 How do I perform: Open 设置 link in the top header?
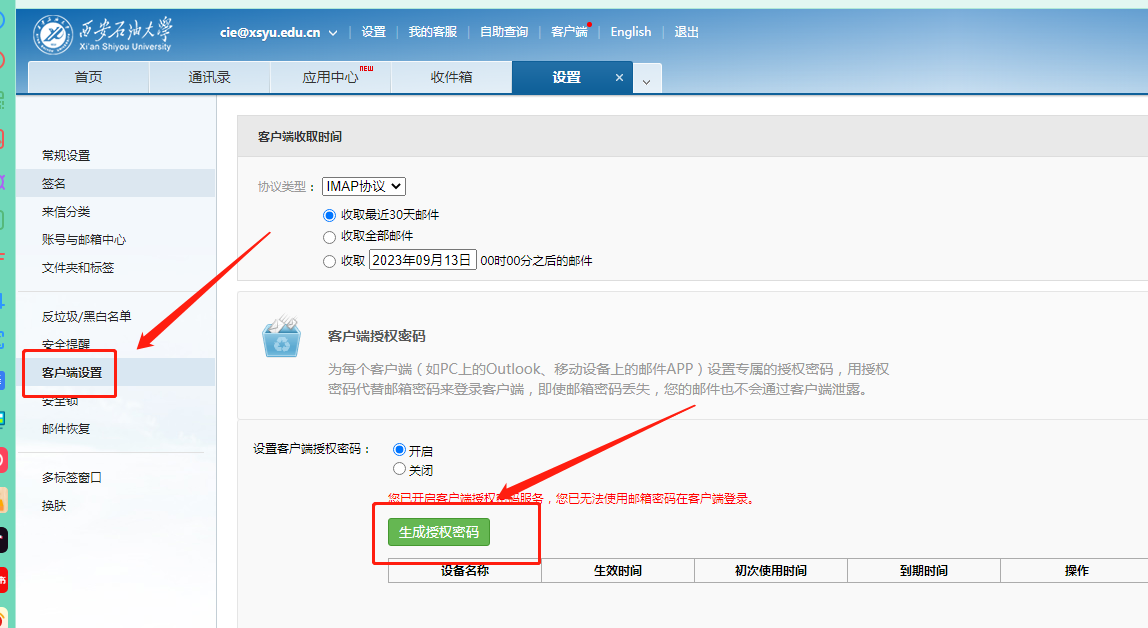373,32
